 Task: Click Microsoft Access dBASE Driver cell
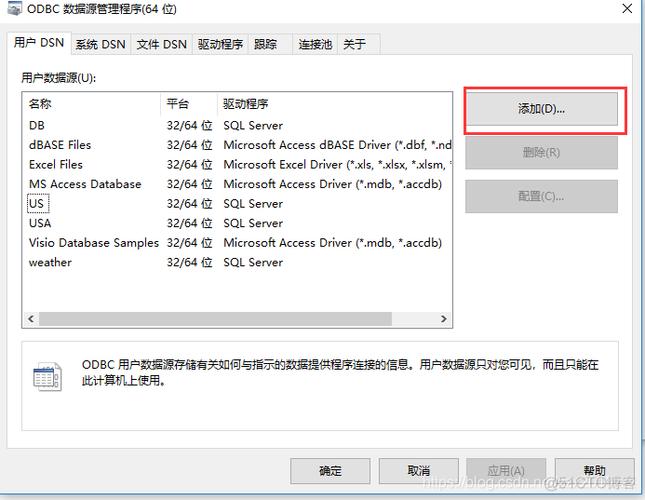pos(337,145)
